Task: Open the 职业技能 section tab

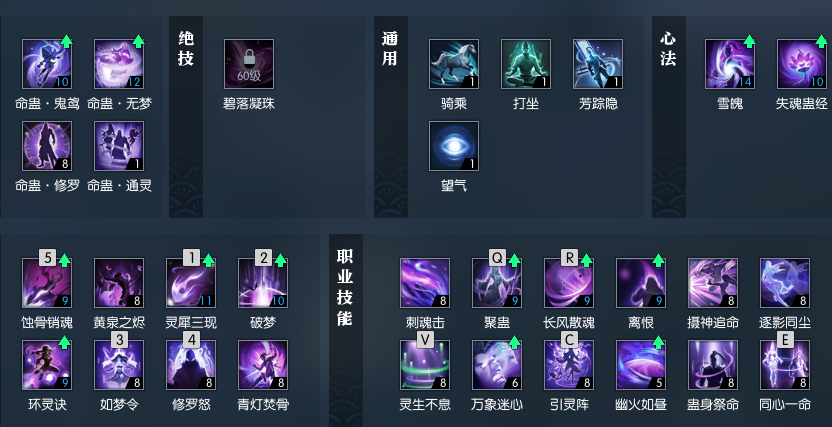Action: pyautogui.click(x=345, y=287)
